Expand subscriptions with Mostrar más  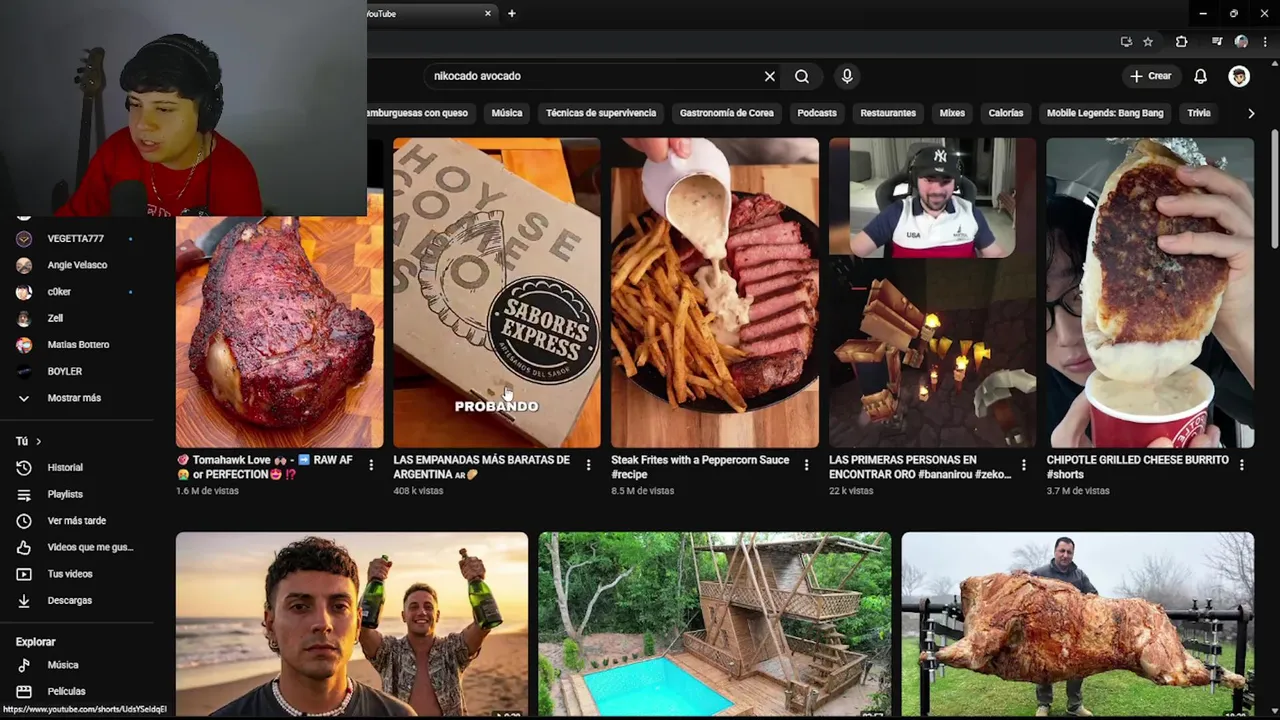tap(75, 398)
